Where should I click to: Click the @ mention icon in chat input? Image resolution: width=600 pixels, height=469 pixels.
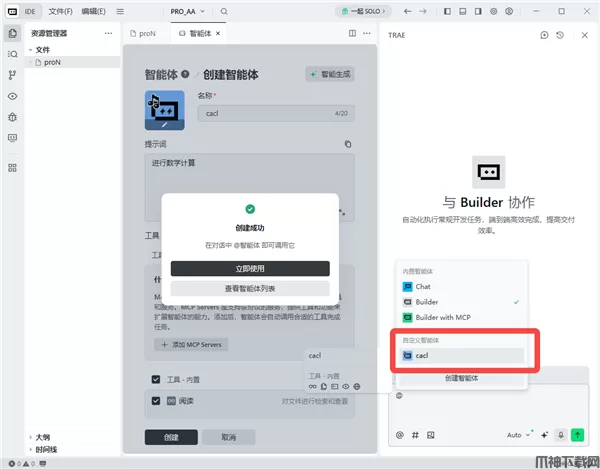[399, 435]
